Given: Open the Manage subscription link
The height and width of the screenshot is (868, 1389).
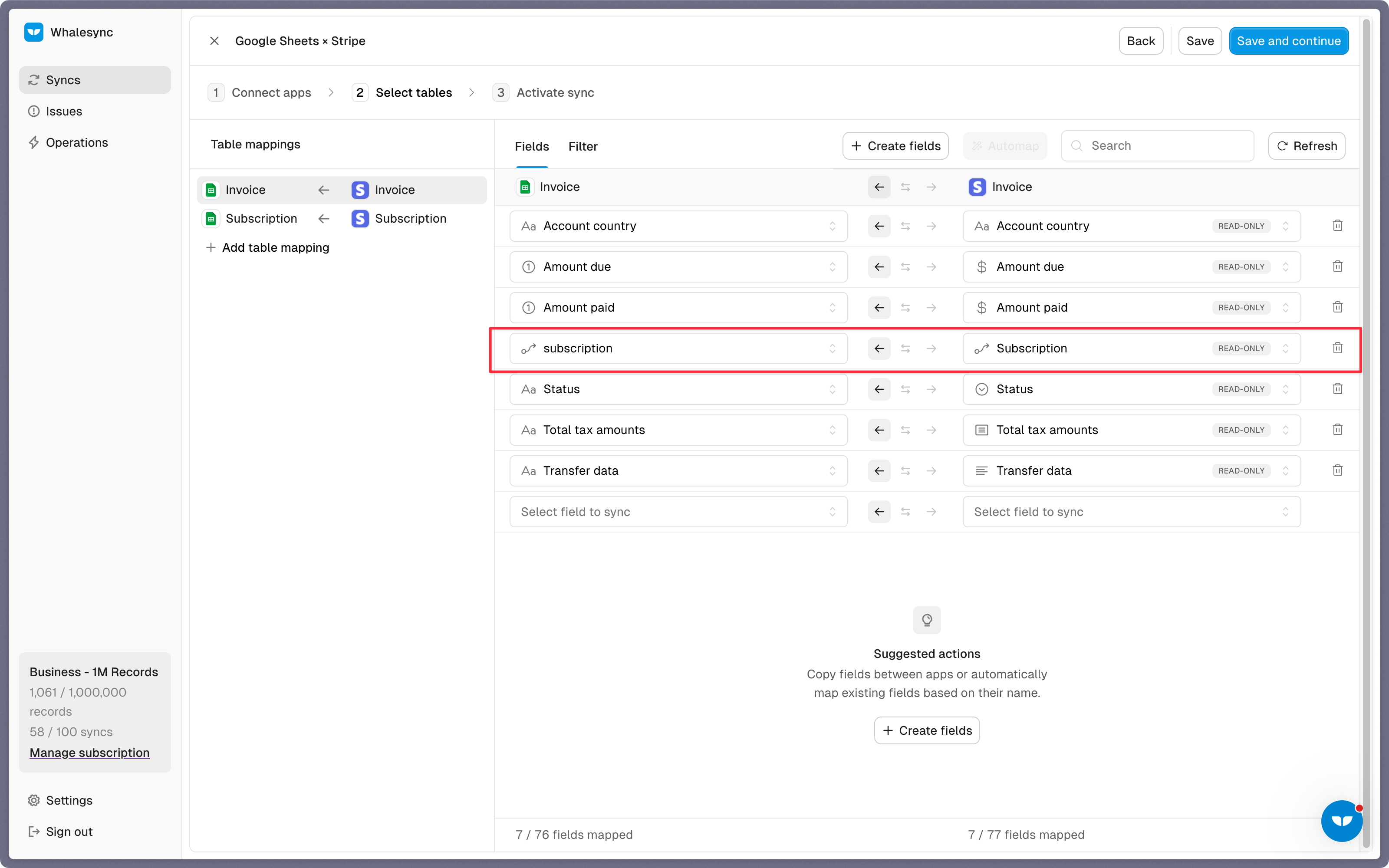Looking at the screenshot, I should point(89,753).
